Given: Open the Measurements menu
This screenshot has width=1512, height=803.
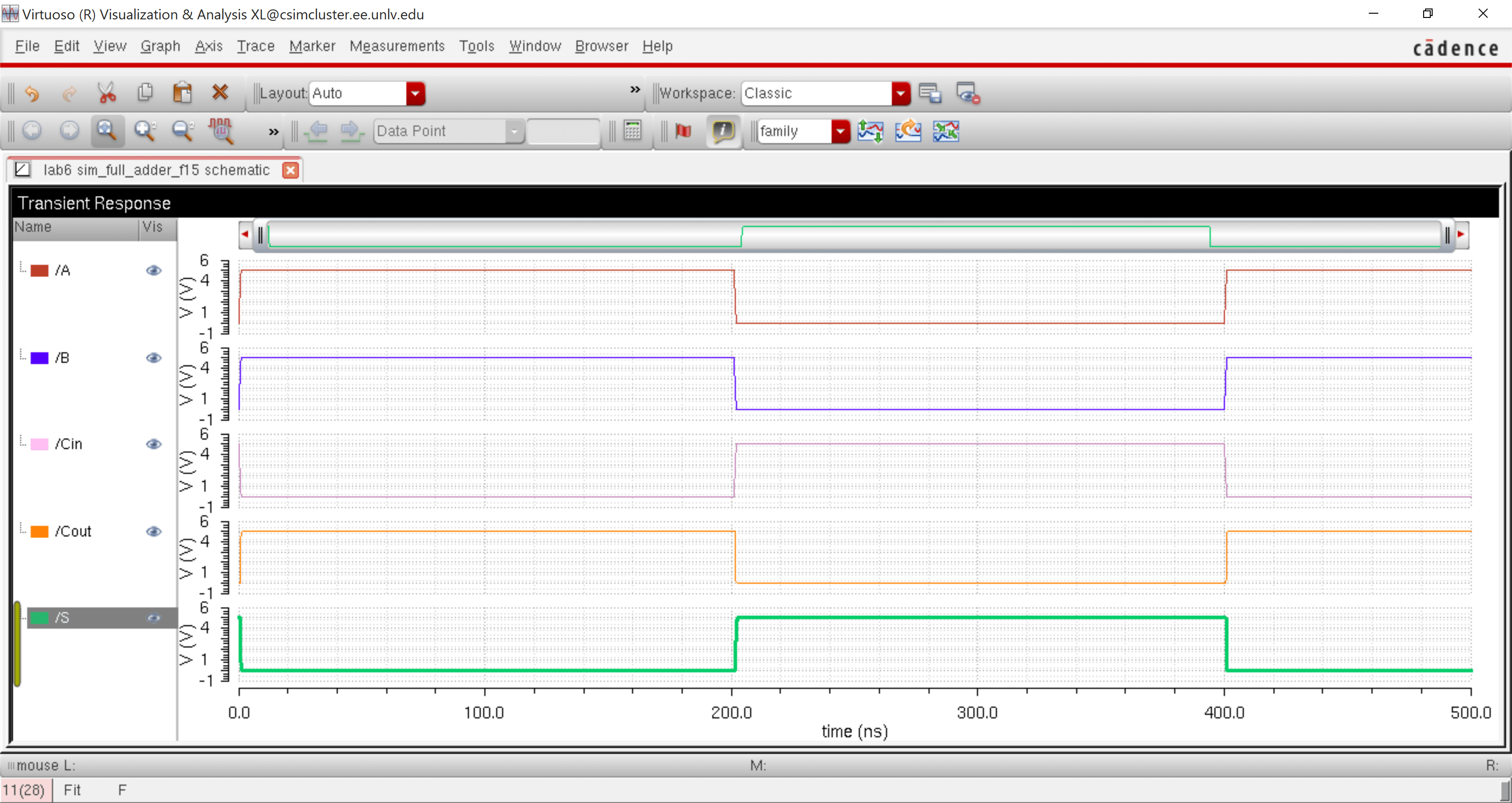Looking at the screenshot, I should click(x=397, y=46).
